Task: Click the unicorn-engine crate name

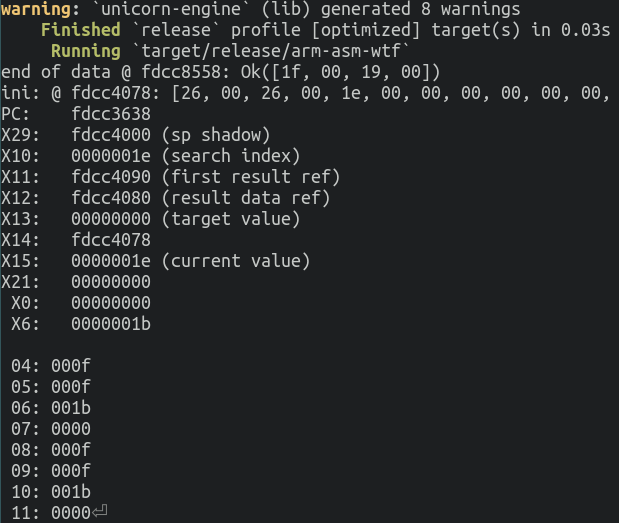Action: point(171,9)
